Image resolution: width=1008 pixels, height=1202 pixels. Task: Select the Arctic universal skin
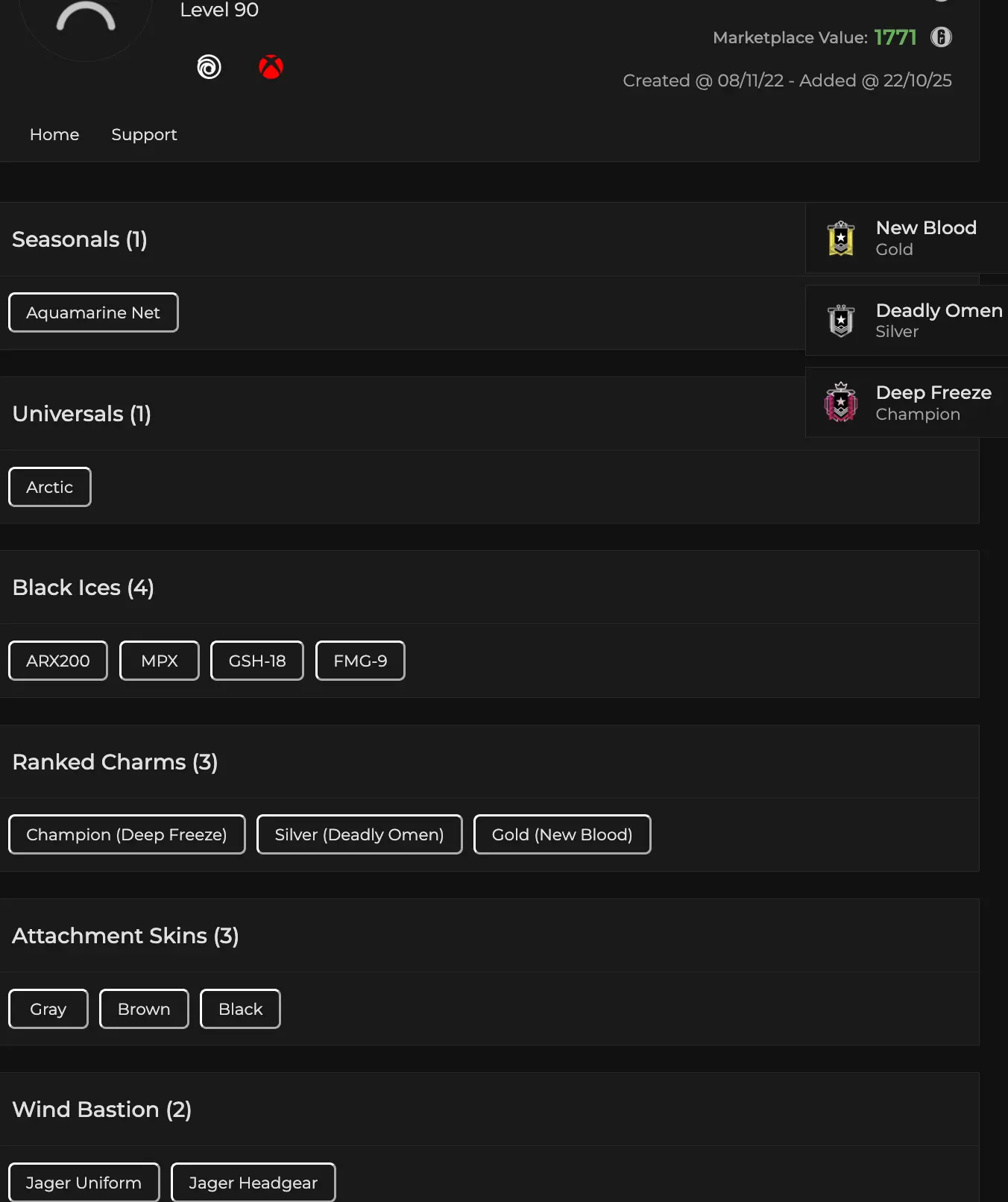click(x=50, y=487)
